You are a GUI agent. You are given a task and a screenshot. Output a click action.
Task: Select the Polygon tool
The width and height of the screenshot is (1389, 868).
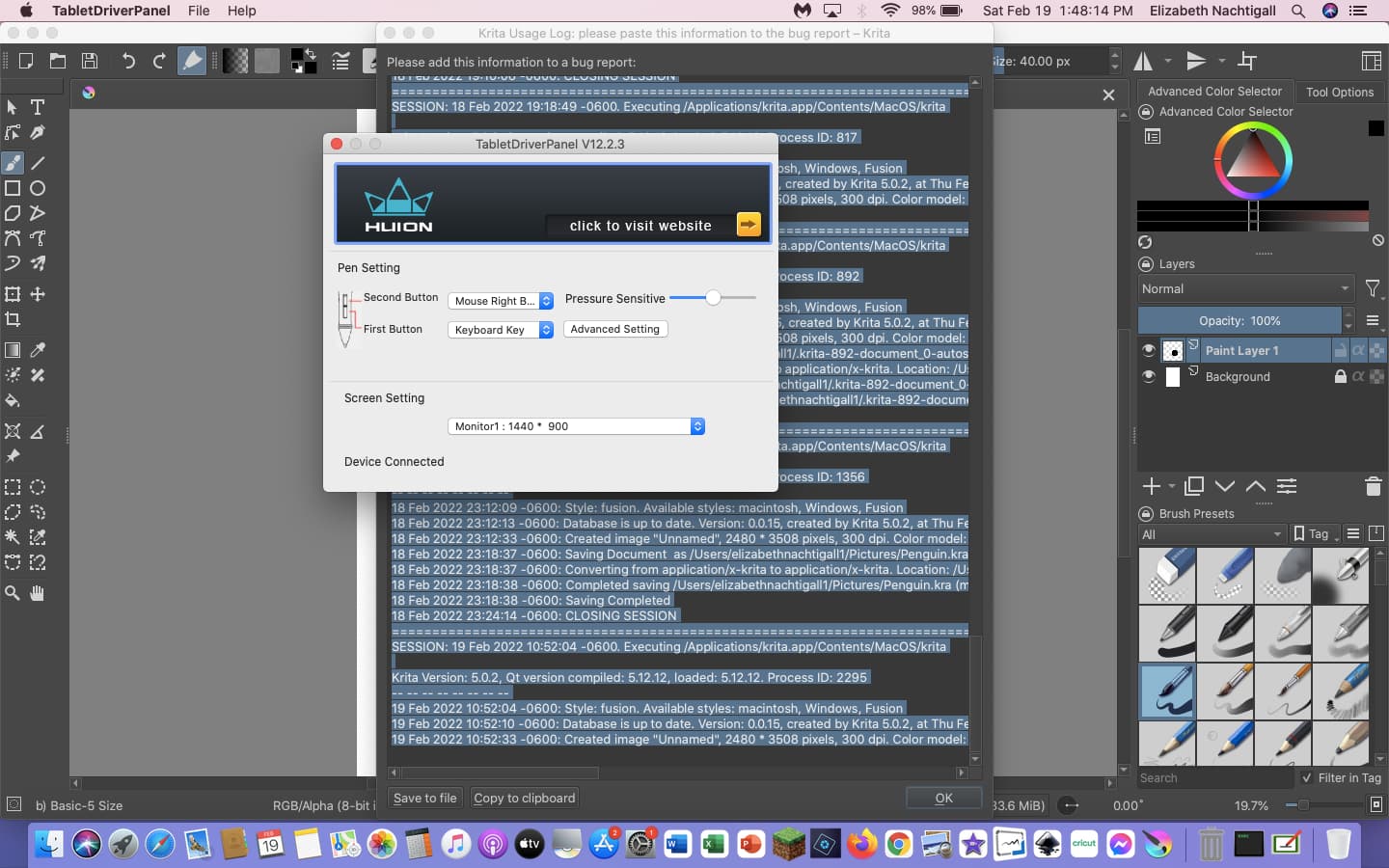[13, 213]
